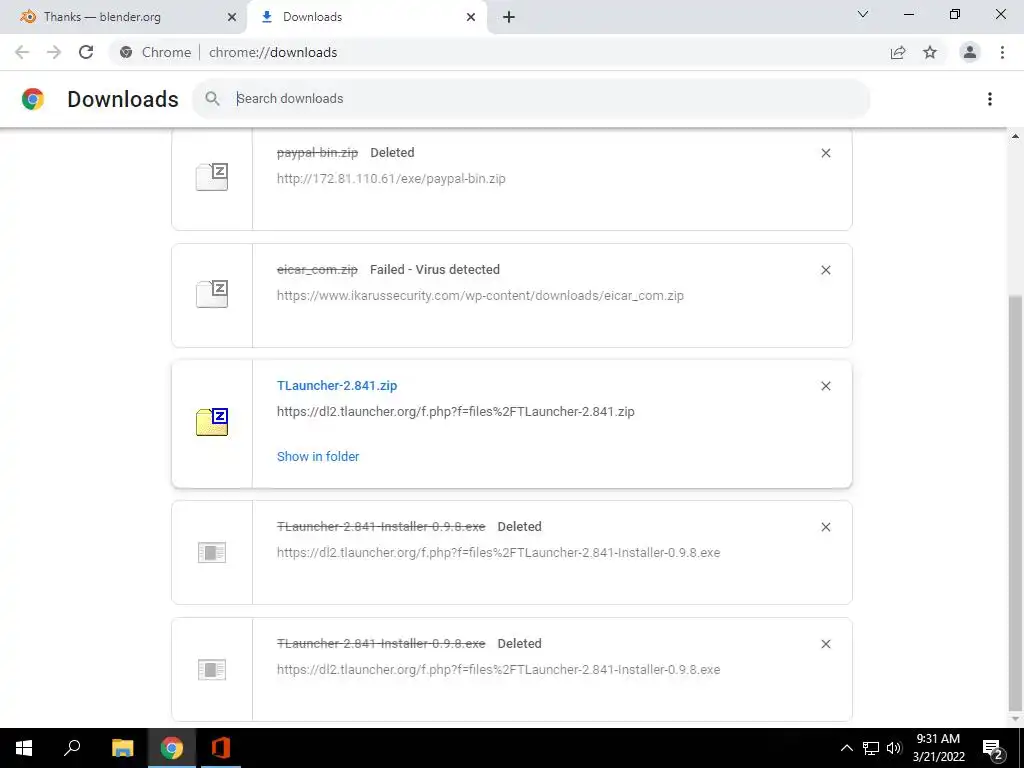1024x768 pixels.
Task: Click the search magnifier icon in Downloads
Action: 212,99
